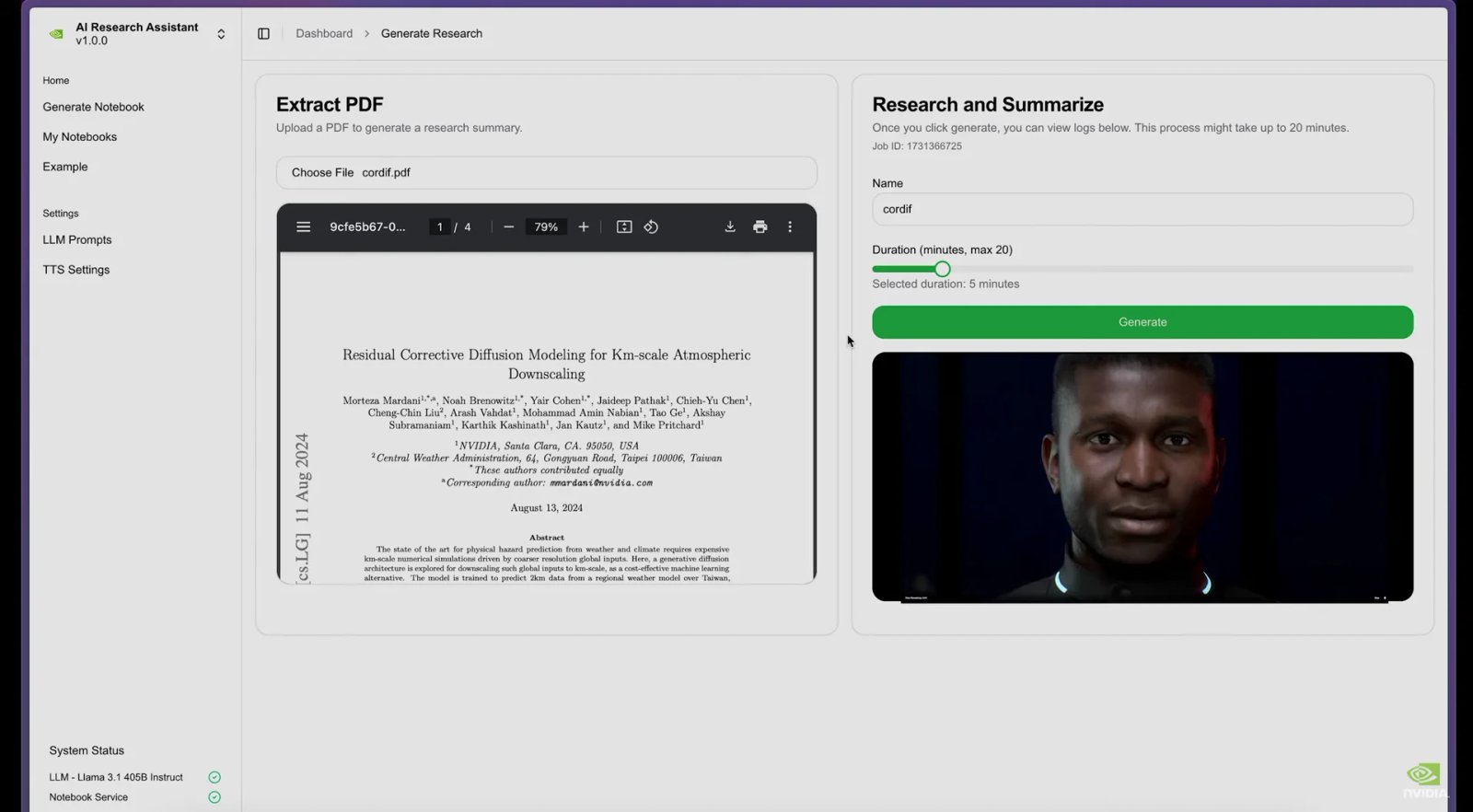Open LLM Prompts settings
Image resolution: width=1473 pixels, height=812 pixels.
(77, 240)
